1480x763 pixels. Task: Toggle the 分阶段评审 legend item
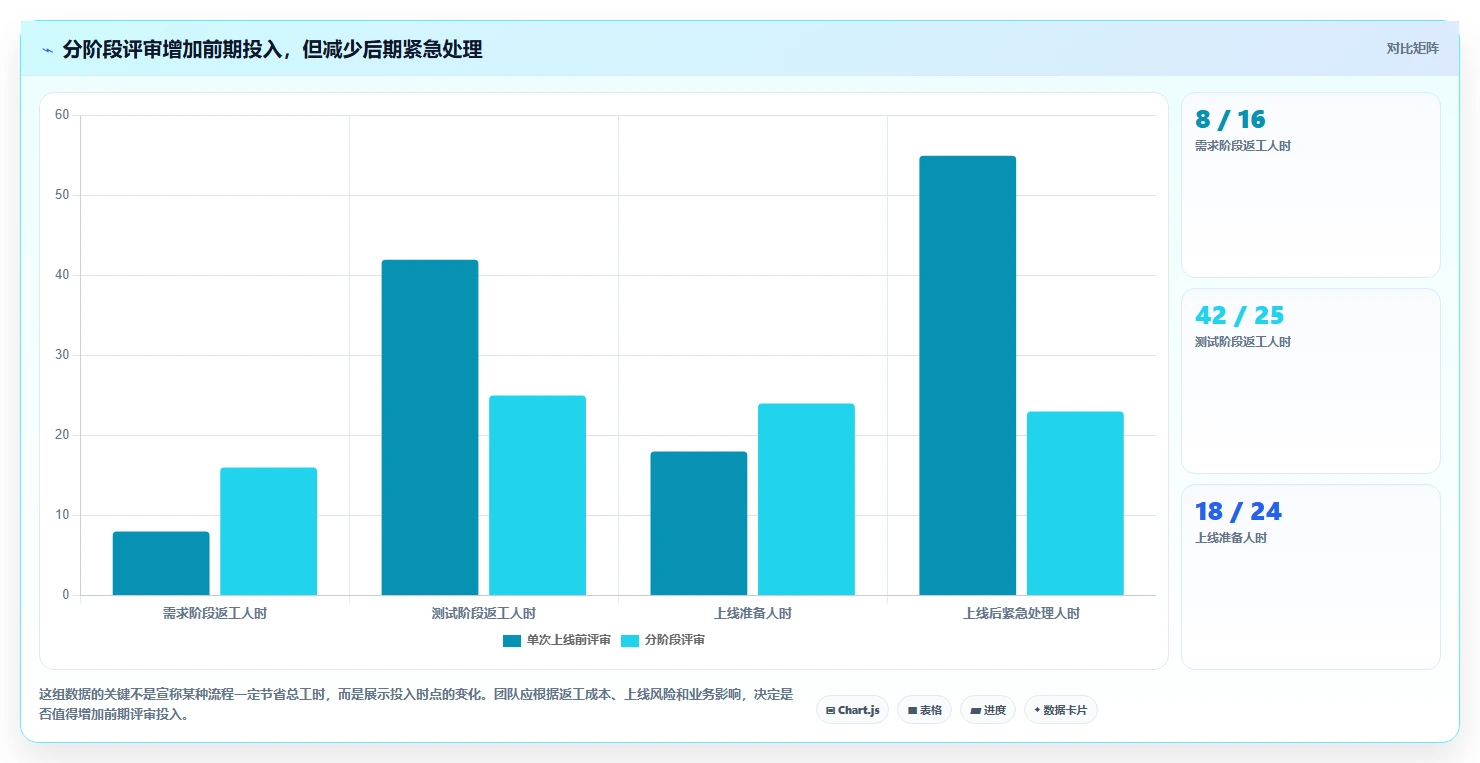pyautogui.click(x=663, y=640)
